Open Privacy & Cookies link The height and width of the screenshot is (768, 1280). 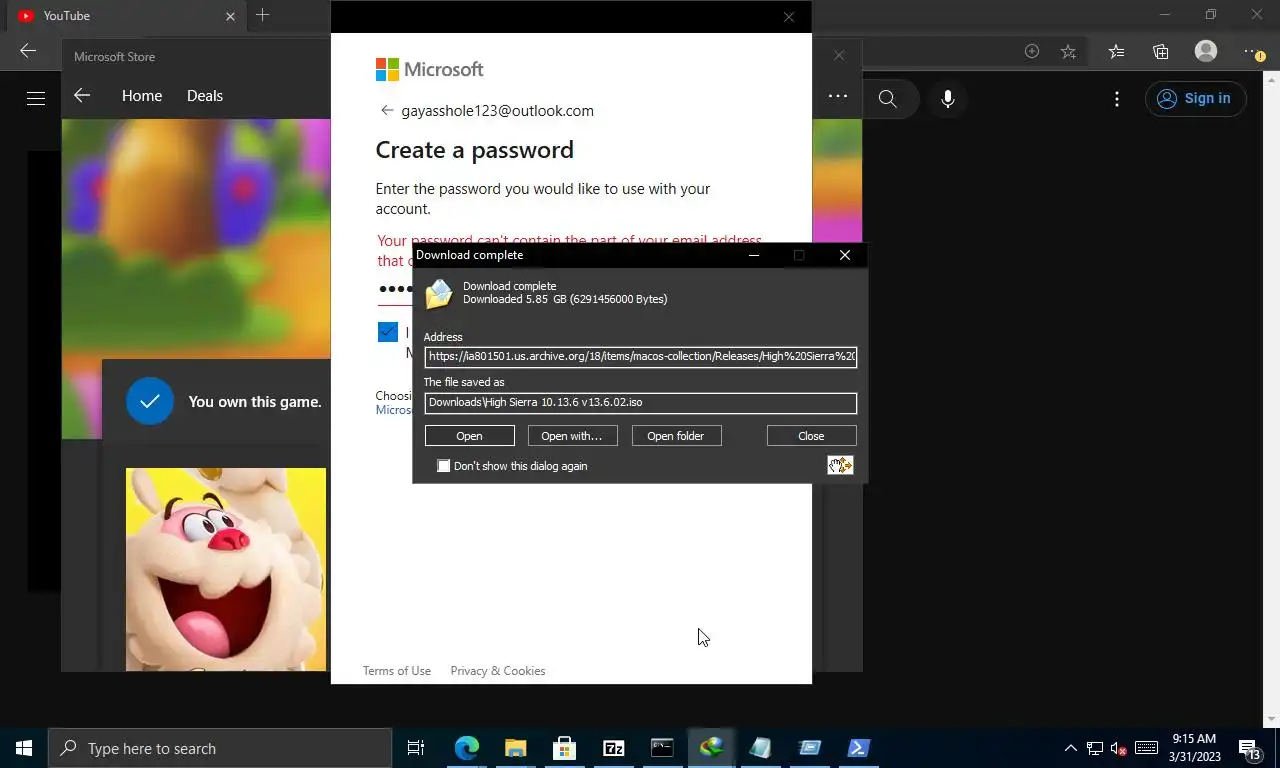pos(498,671)
